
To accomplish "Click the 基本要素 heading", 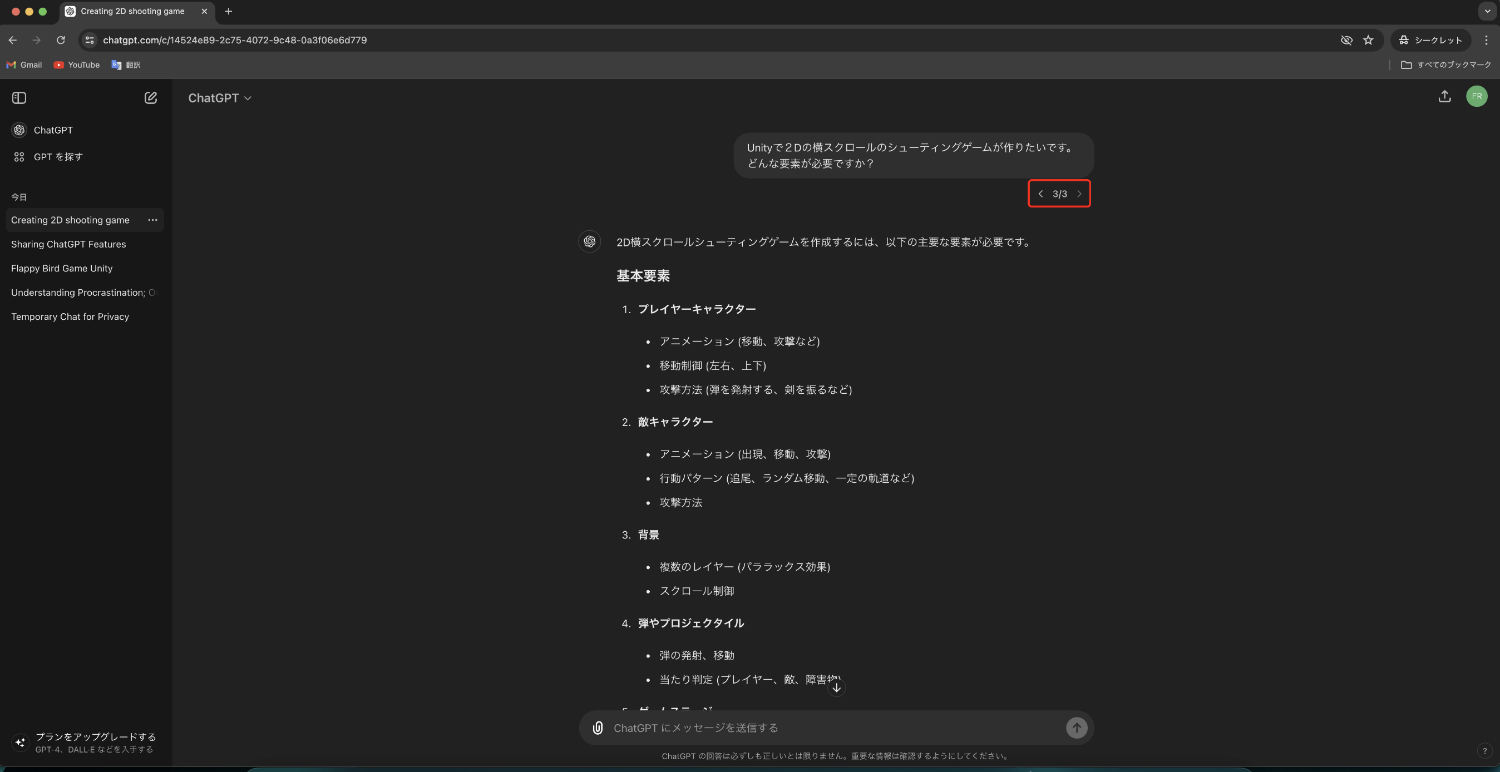I will [643, 275].
